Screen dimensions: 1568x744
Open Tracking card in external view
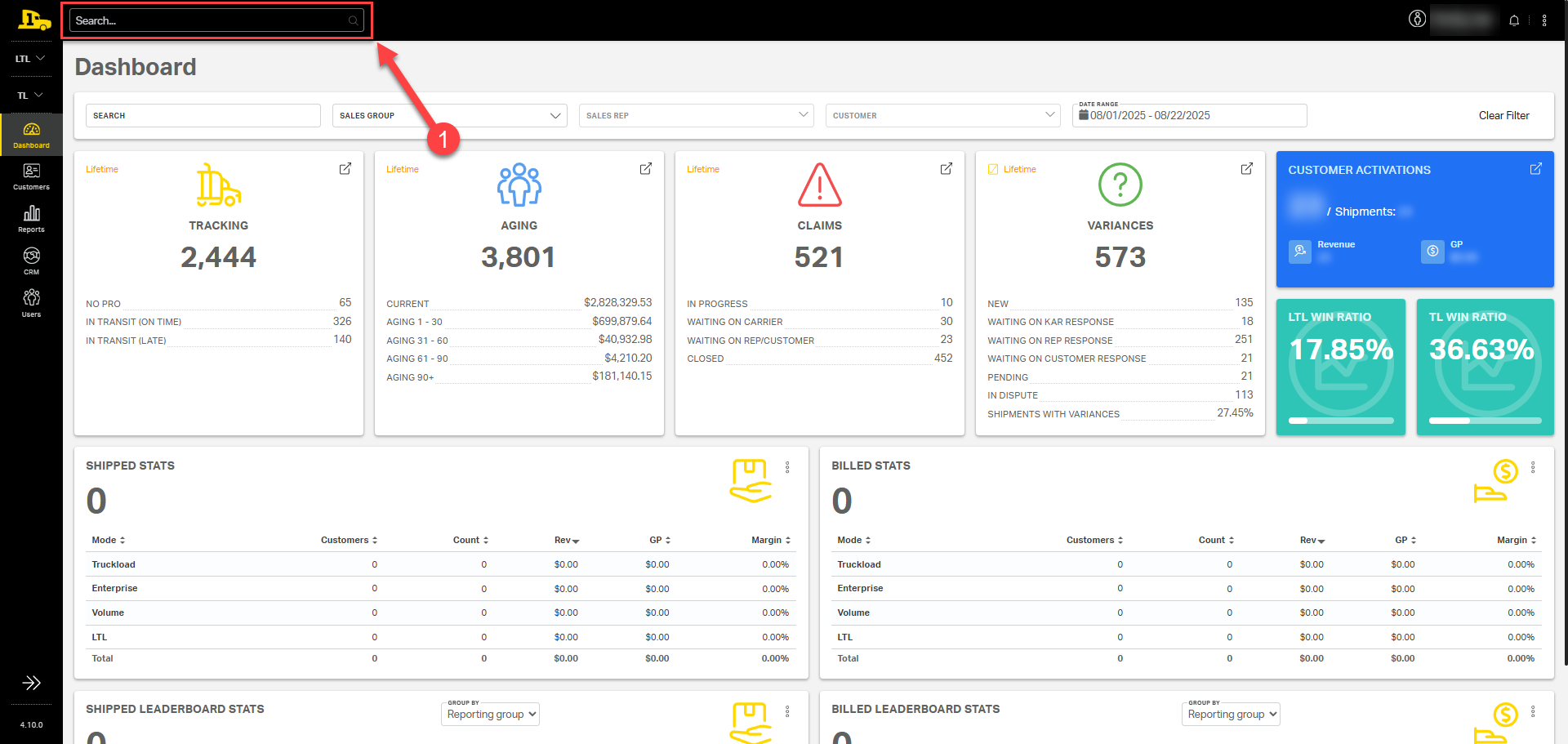[x=345, y=168]
